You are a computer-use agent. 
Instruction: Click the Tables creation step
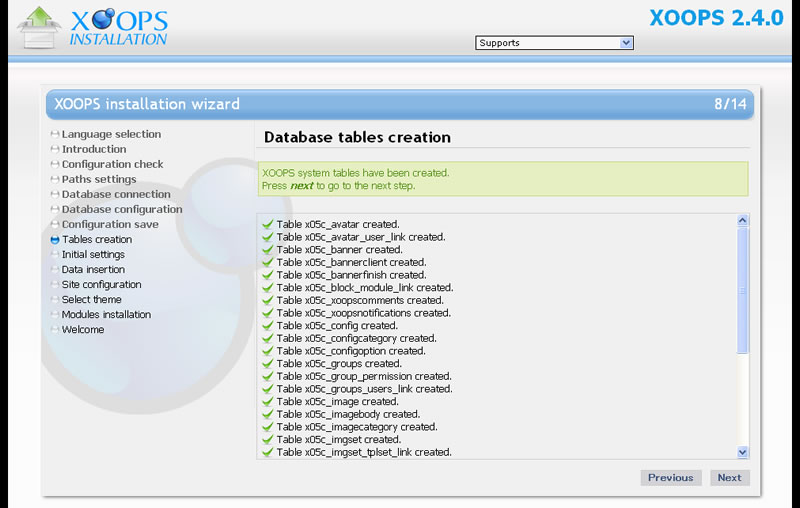[x=97, y=239]
